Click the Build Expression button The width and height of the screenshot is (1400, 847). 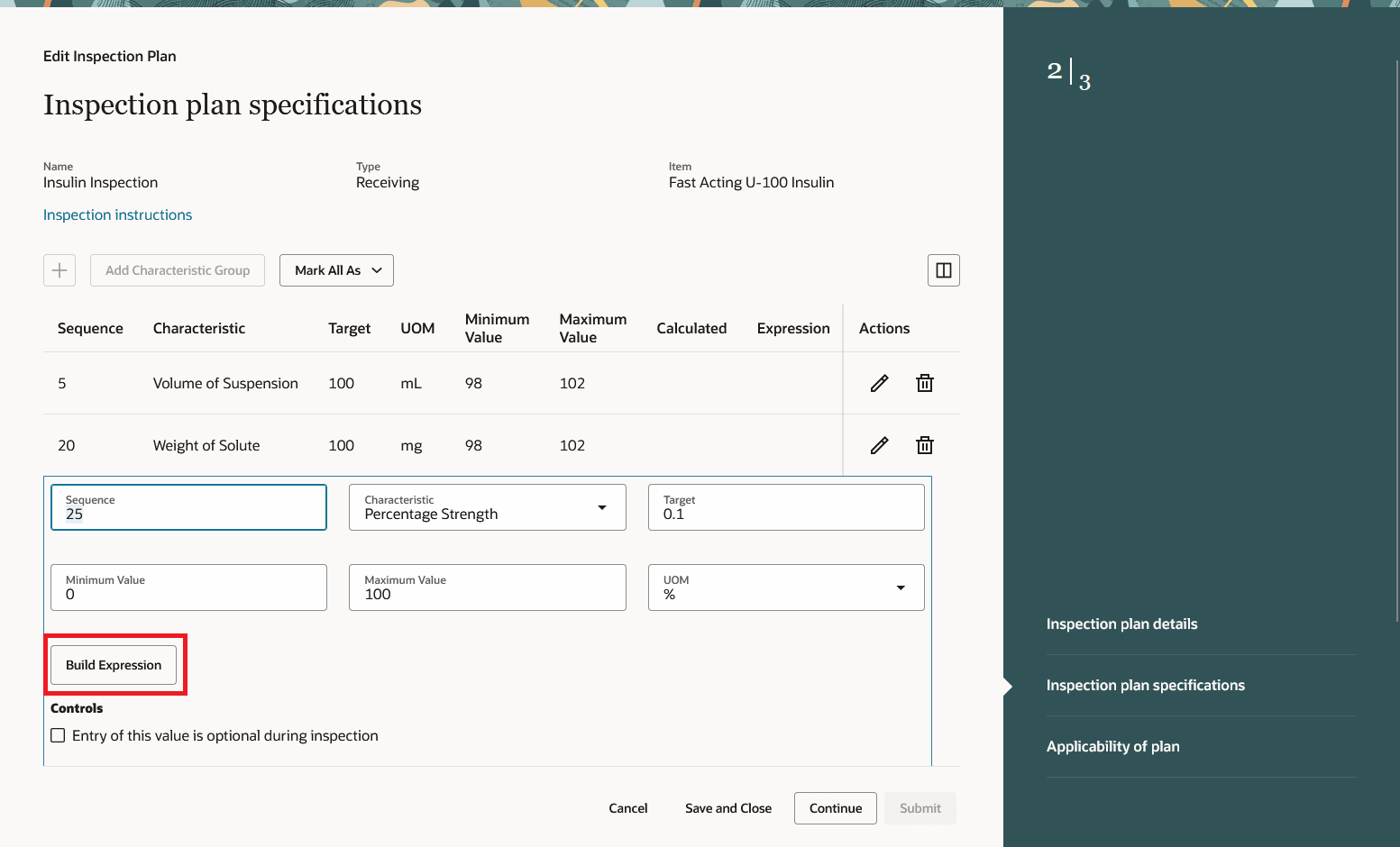pos(114,665)
